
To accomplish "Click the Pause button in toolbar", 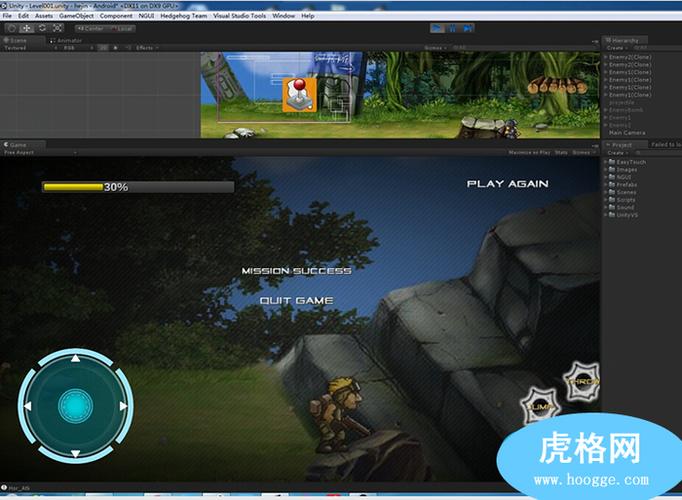I will click(x=452, y=28).
